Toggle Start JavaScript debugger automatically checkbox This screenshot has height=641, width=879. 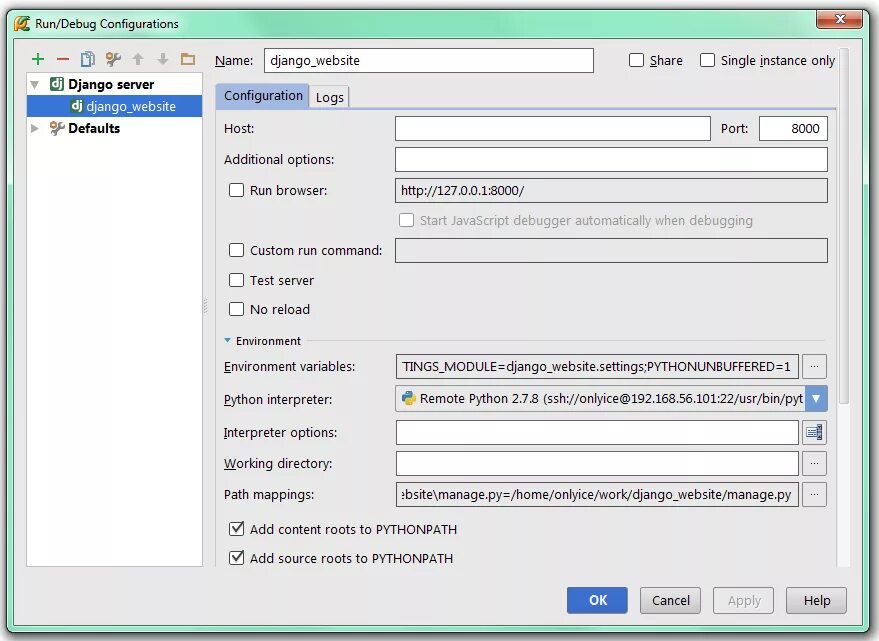click(406, 220)
